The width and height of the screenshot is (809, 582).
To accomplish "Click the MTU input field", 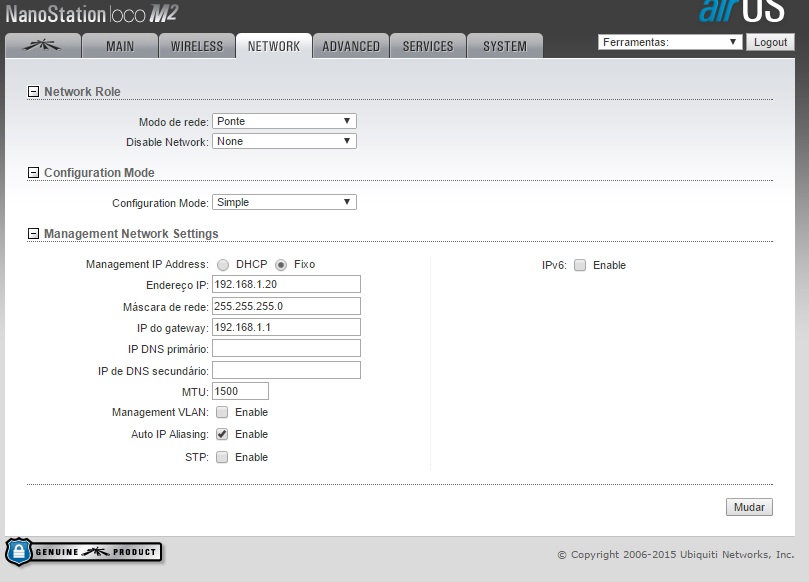I will (x=240, y=391).
